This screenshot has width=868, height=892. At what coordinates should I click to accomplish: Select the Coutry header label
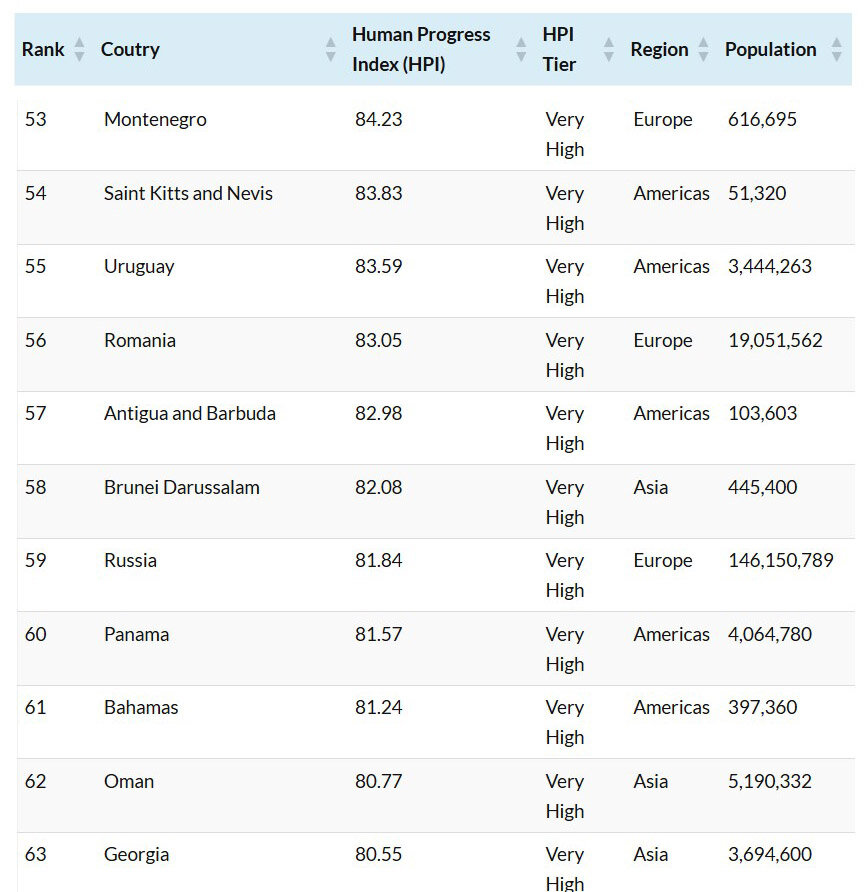coord(130,49)
